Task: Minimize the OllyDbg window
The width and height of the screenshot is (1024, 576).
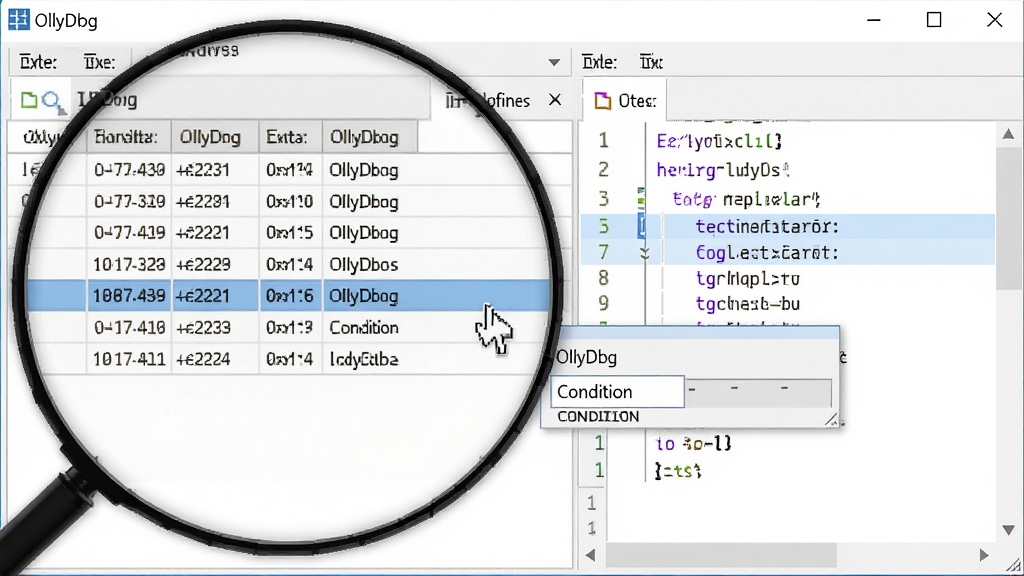Action: (874, 20)
